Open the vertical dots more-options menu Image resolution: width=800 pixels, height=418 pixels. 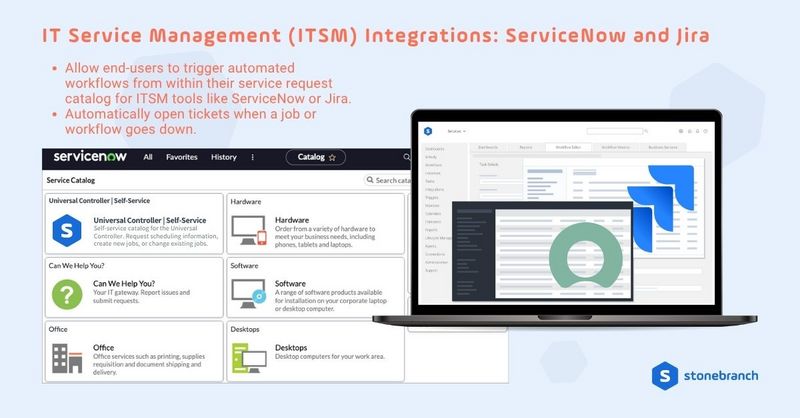(x=253, y=157)
